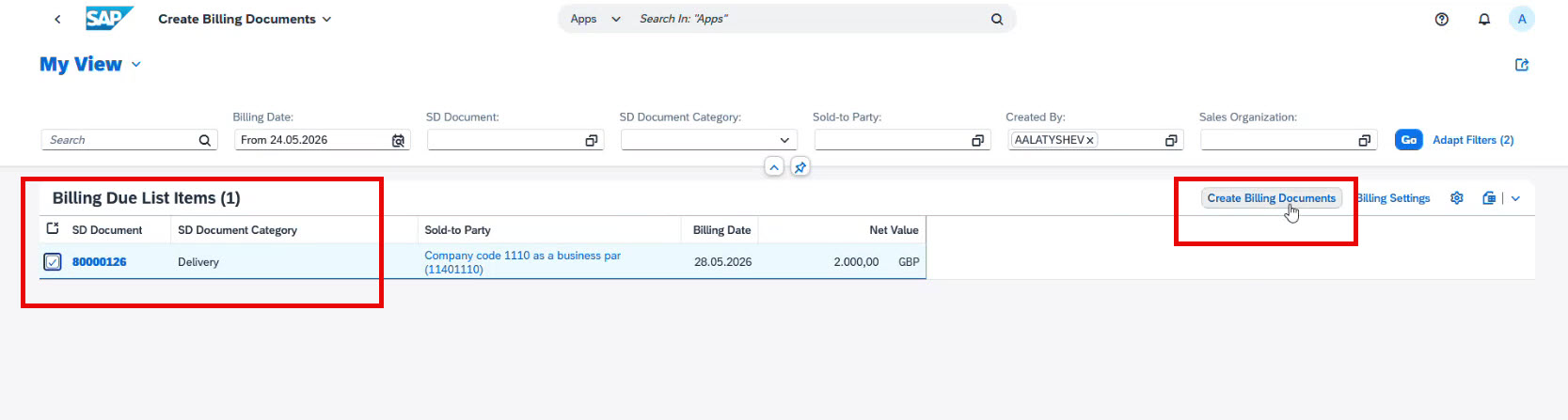Uncheck row 80000126 checkbox

point(53,262)
